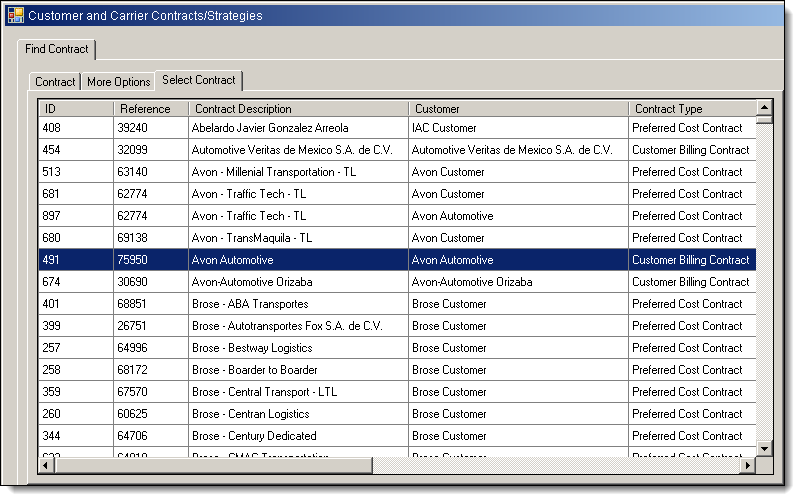800x501 pixels.
Task: Click ID 401 cell
Action: click(x=76, y=304)
